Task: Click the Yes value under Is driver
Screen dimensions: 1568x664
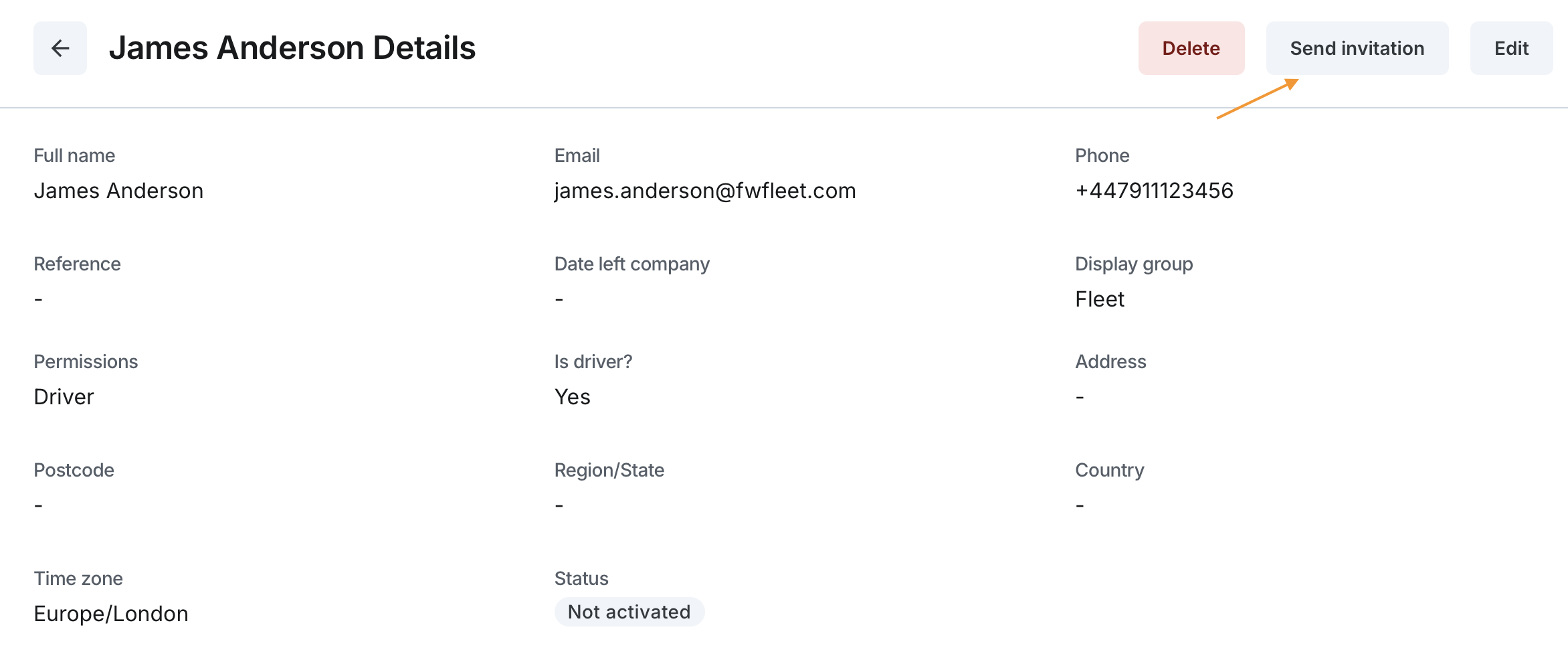Action: pos(573,397)
